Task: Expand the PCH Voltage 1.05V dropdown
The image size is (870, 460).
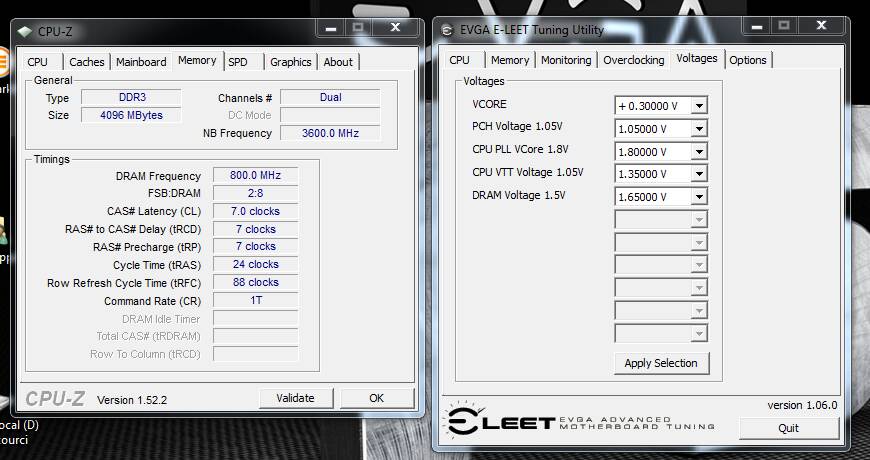Action: pos(699,129)
